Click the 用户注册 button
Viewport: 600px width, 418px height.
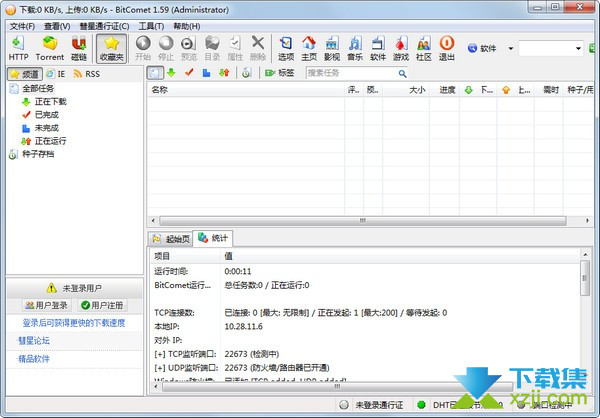point(102,305)
